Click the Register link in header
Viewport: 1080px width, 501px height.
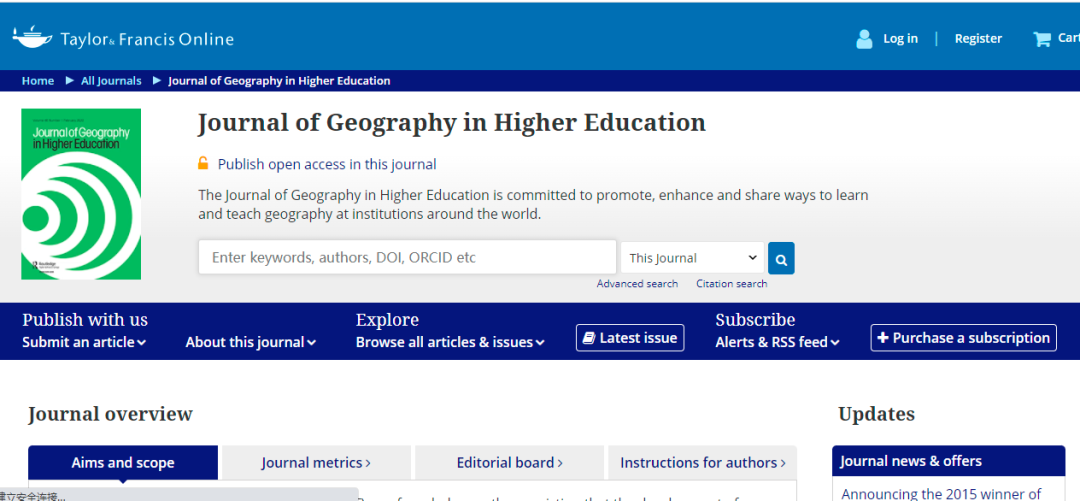click(978, 39)
